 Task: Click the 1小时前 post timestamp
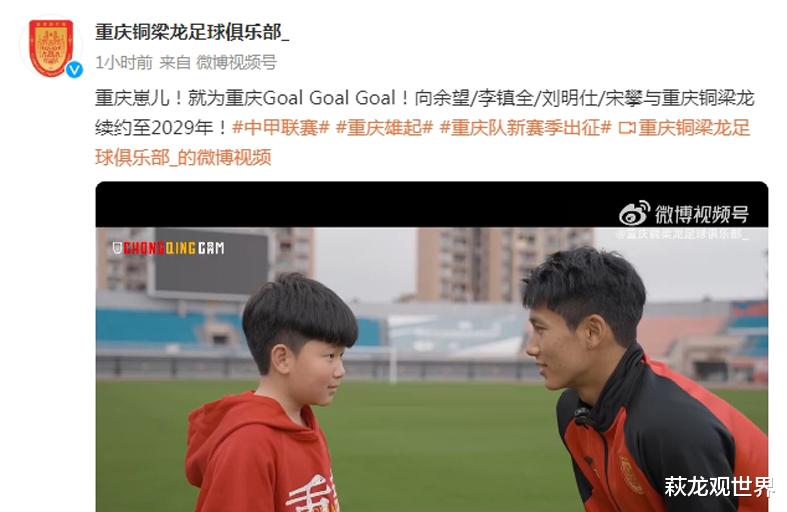pos(124,63)
